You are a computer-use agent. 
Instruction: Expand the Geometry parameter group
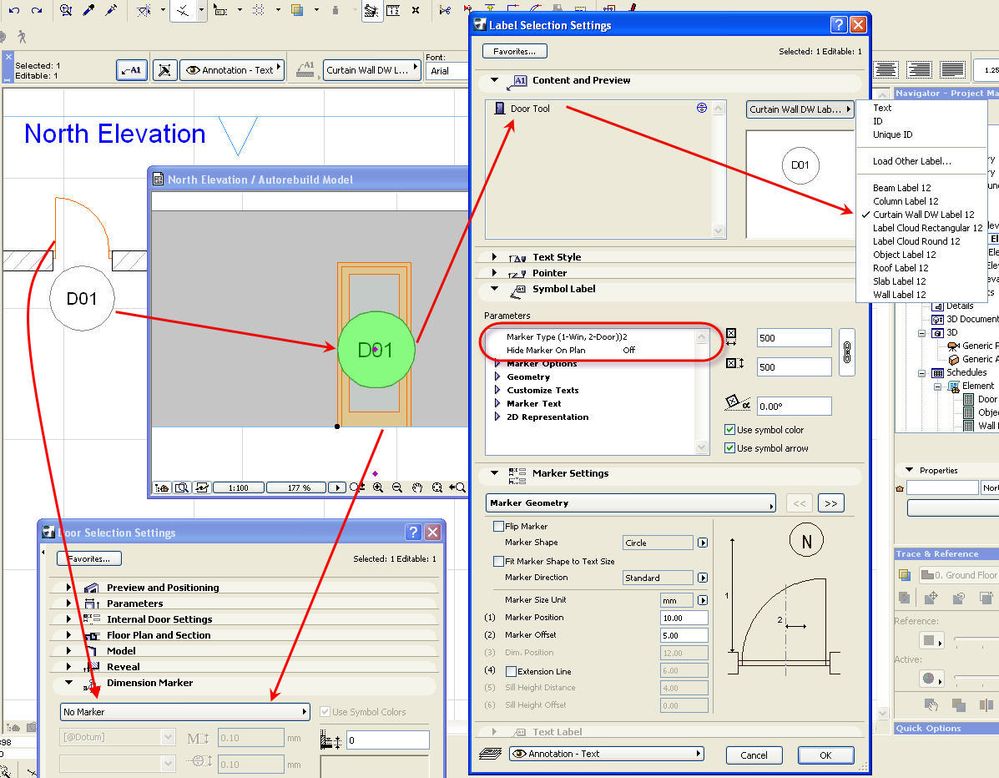coord(498,377)
